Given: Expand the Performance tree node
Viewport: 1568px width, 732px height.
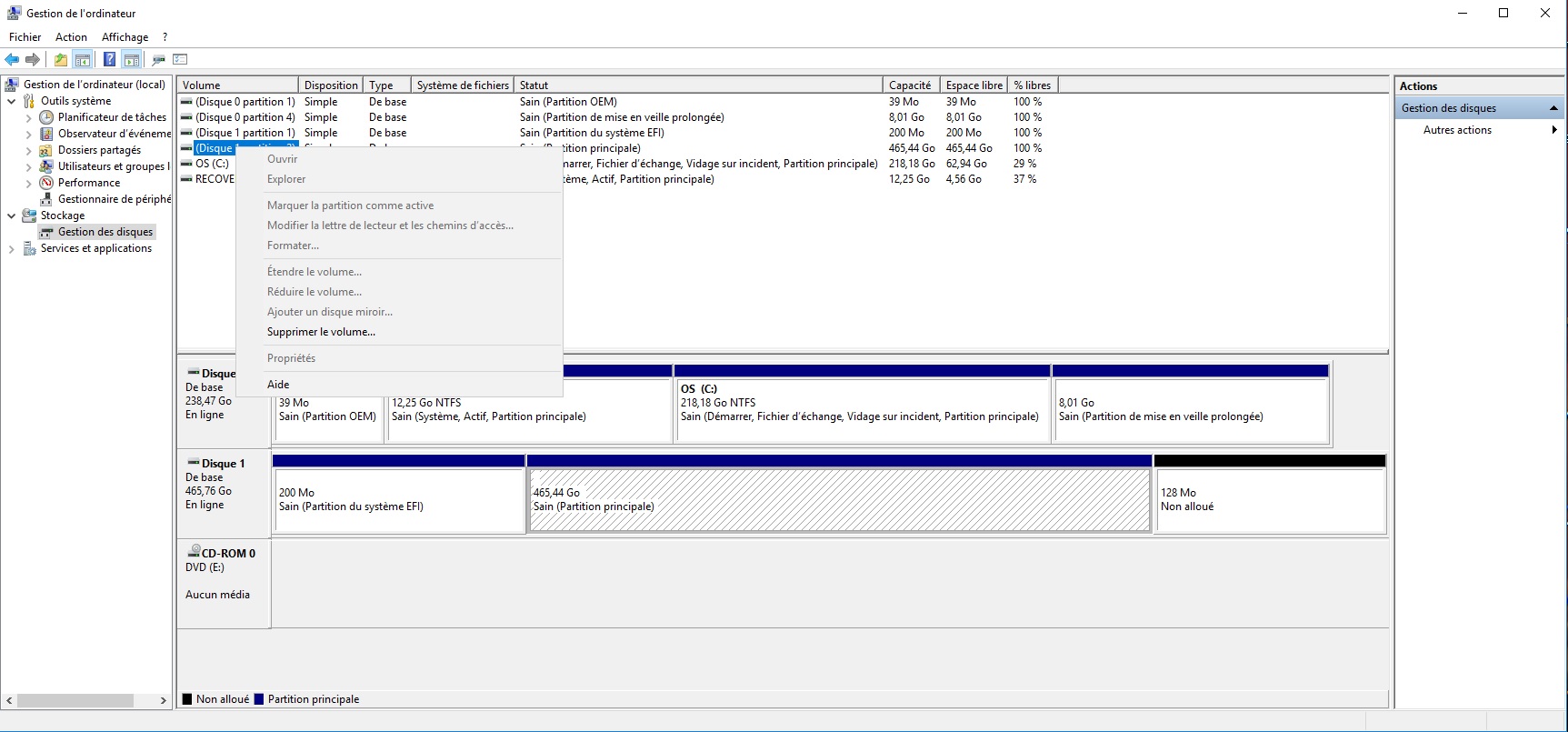Looking at the screenshot, I should [29, 183].
